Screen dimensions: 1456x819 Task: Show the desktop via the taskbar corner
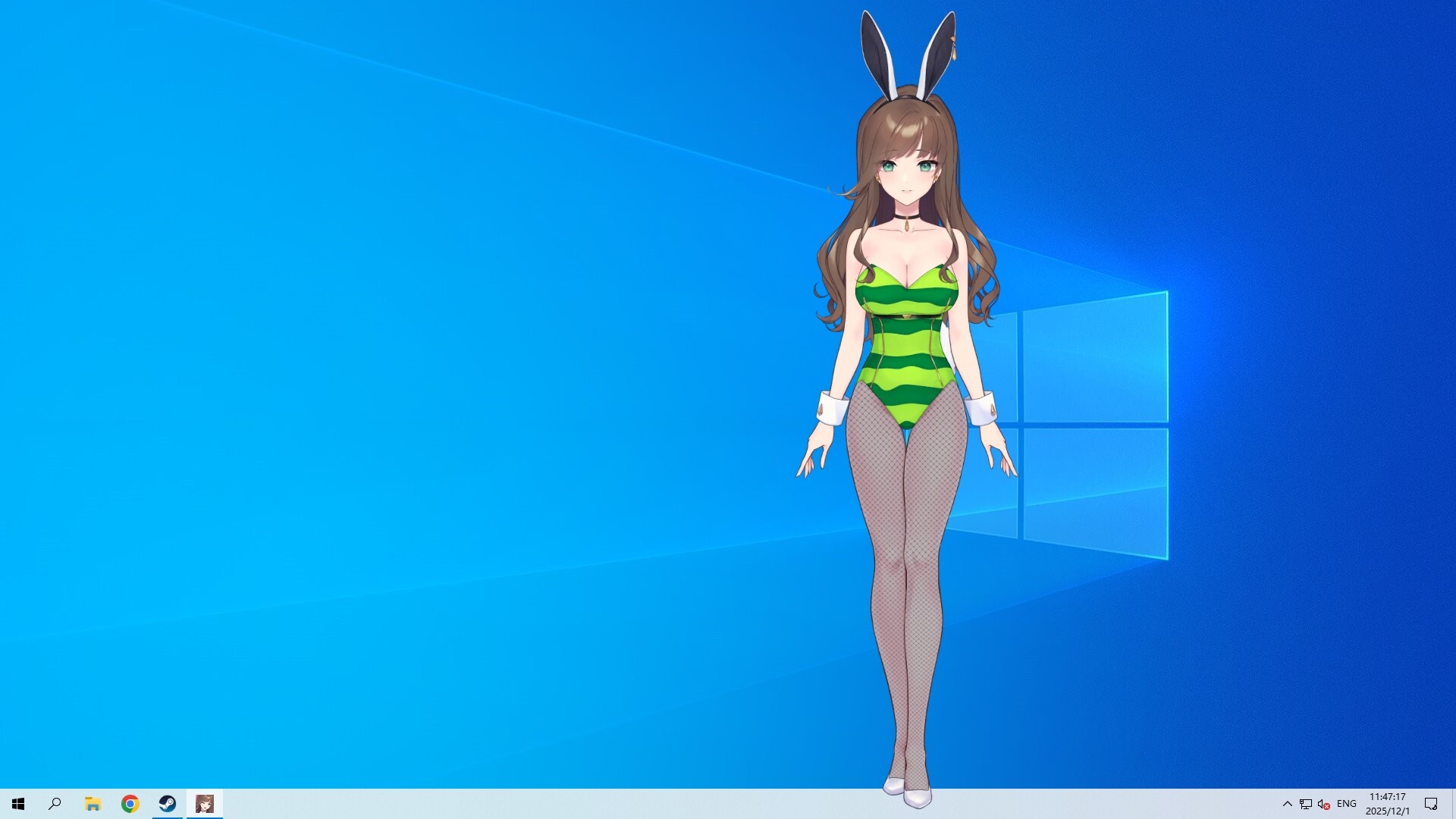coord(1454,804)
